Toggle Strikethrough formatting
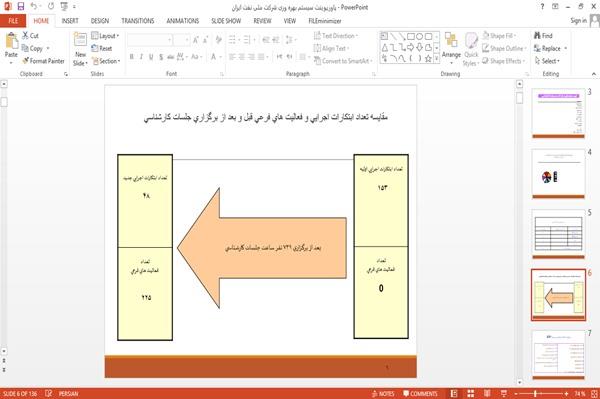The height and width of the screenshot is (399, 600). coord(171,57)
